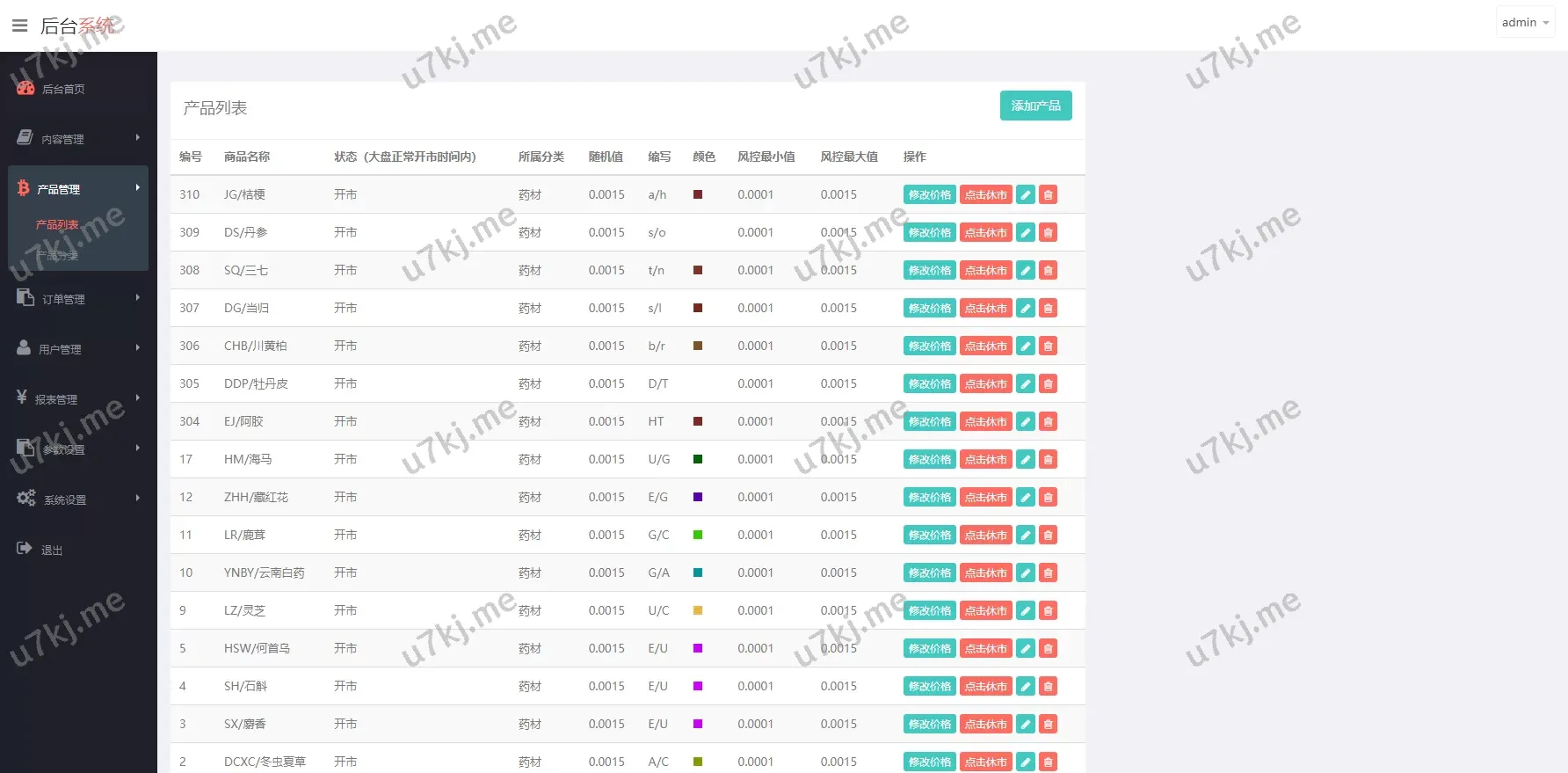This screenshot has width=1568, height=773.
Task: Expand the 订单管理 sidebar menu
Action: click(77, 299)
